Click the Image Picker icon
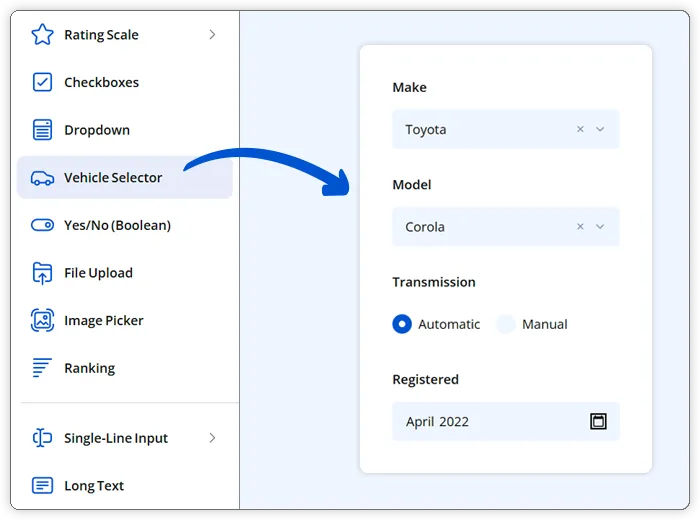700x520 pixels. tap(42, 321)
